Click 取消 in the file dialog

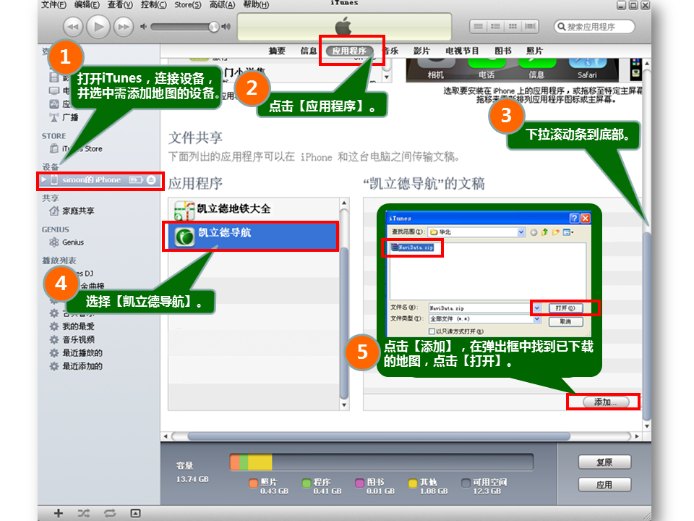565,321
